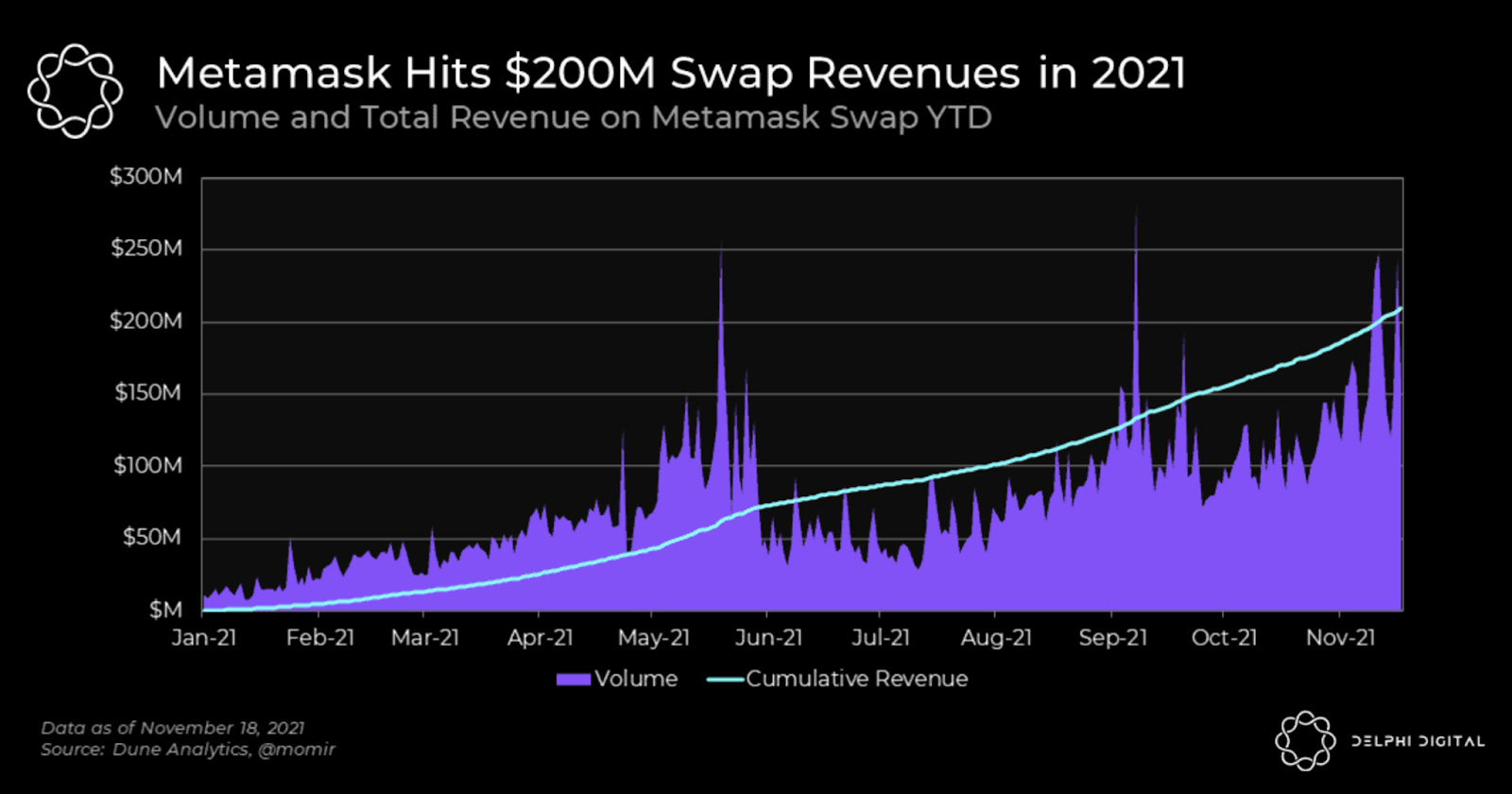Screen dimensions: 1512x794
Task: Click the '$M' y-axis label
Action: coord(165,610)
